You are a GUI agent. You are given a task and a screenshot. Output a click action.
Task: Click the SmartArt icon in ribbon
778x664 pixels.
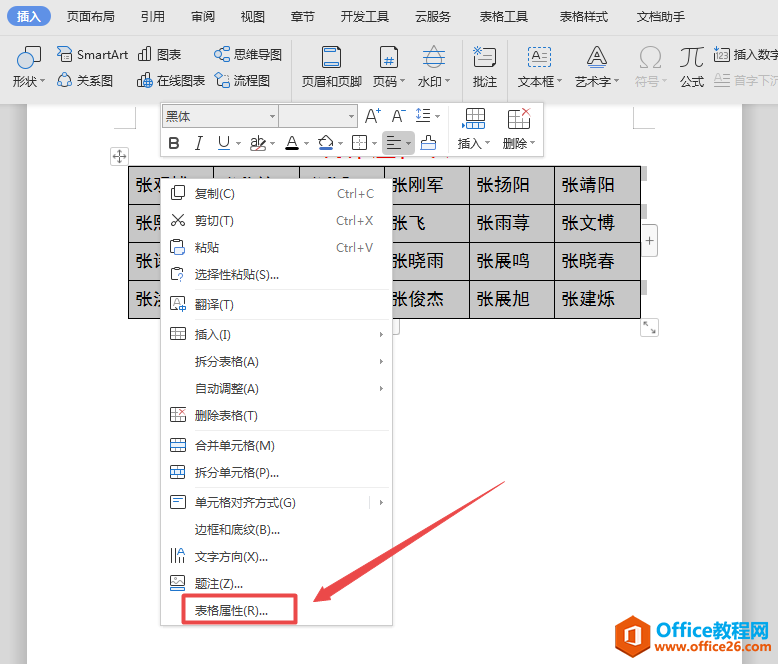coord(65,55)
